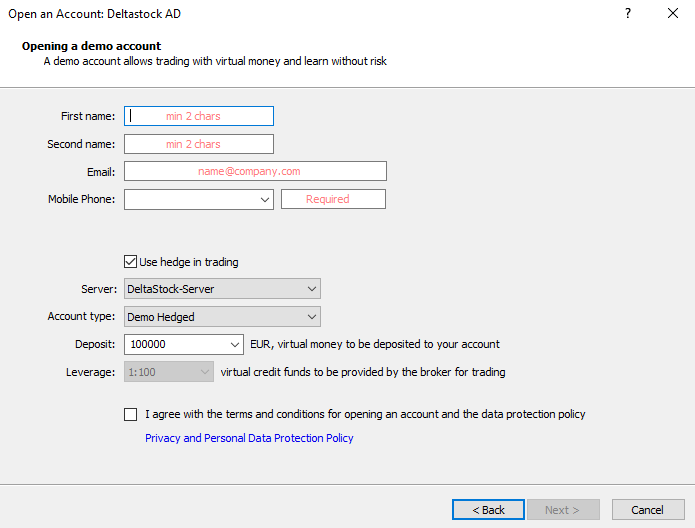Viewport: 695px width, 528px height.
Task: Open the Privacy and Personal Data Protection Policy link
Action: [x=249, y=438]
